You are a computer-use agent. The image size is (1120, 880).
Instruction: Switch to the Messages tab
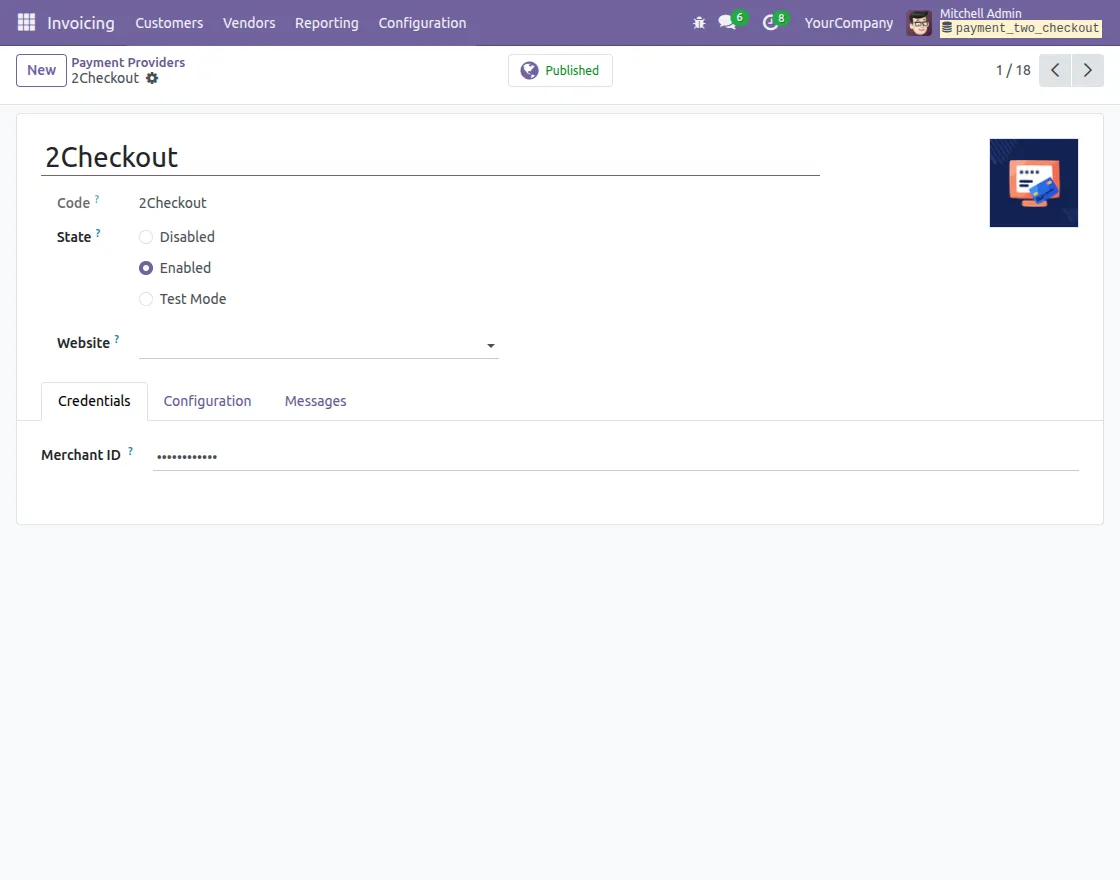pos(315,400)
